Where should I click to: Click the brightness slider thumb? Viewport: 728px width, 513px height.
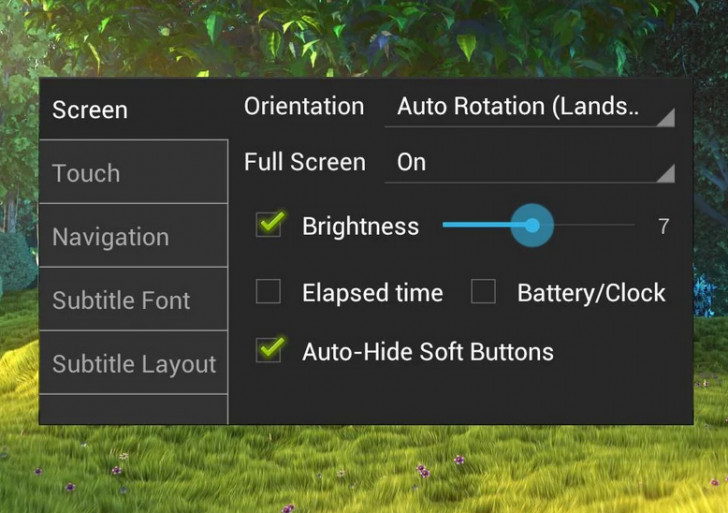point(532,226)
